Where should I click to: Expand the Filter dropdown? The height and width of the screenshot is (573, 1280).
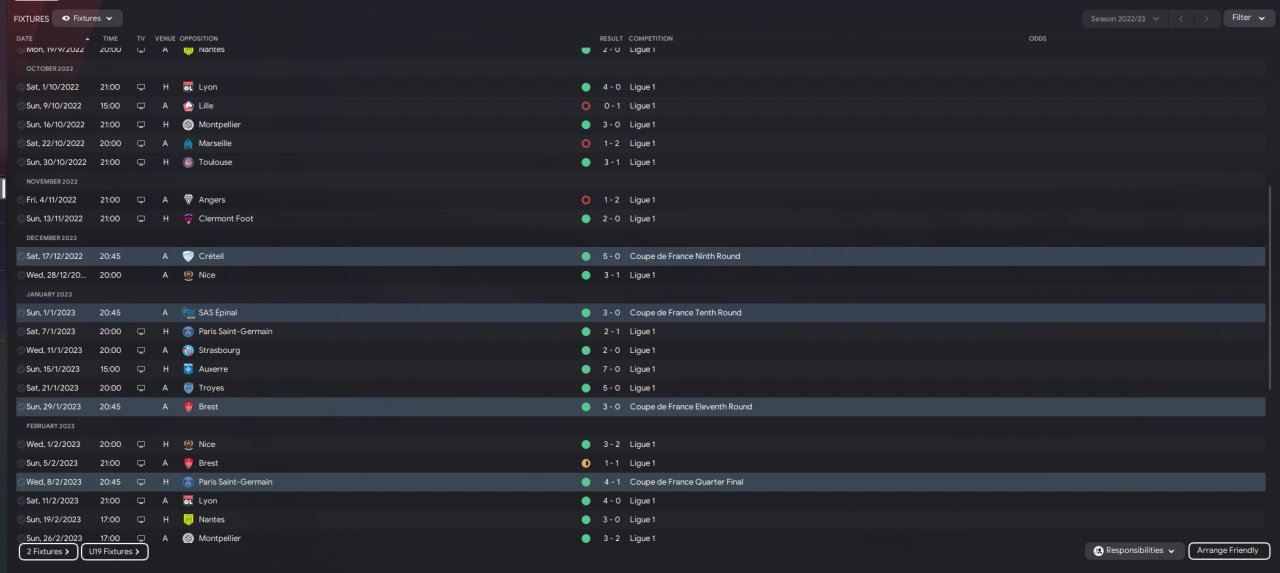click(1248, 18)
